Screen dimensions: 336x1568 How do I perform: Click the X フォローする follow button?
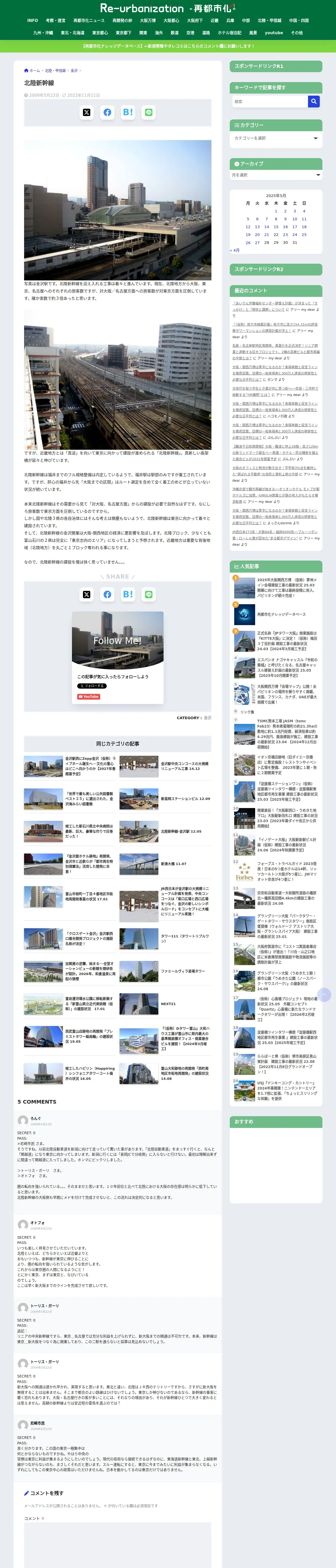(x=92, y=686)
